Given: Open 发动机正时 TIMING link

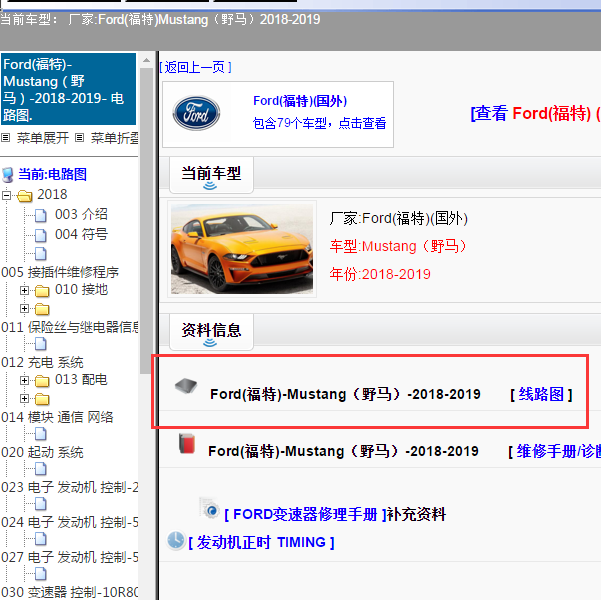Looking at the screenshot, I should [x=261, y=542].
